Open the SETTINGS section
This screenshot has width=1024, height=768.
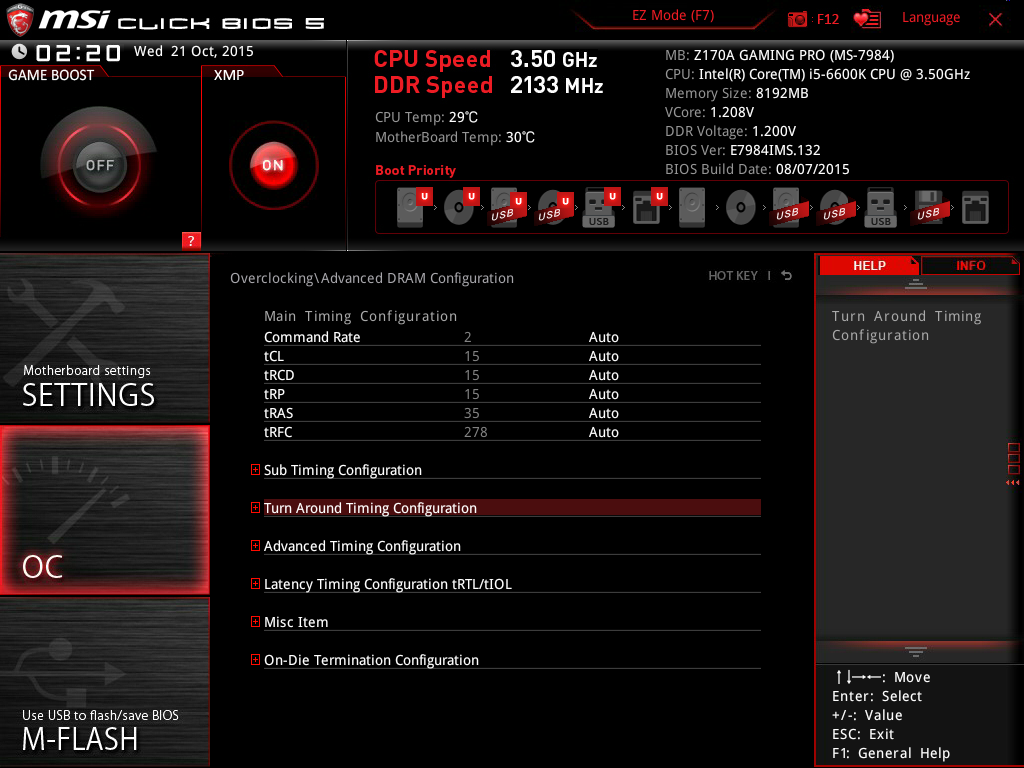pos(104,338)
